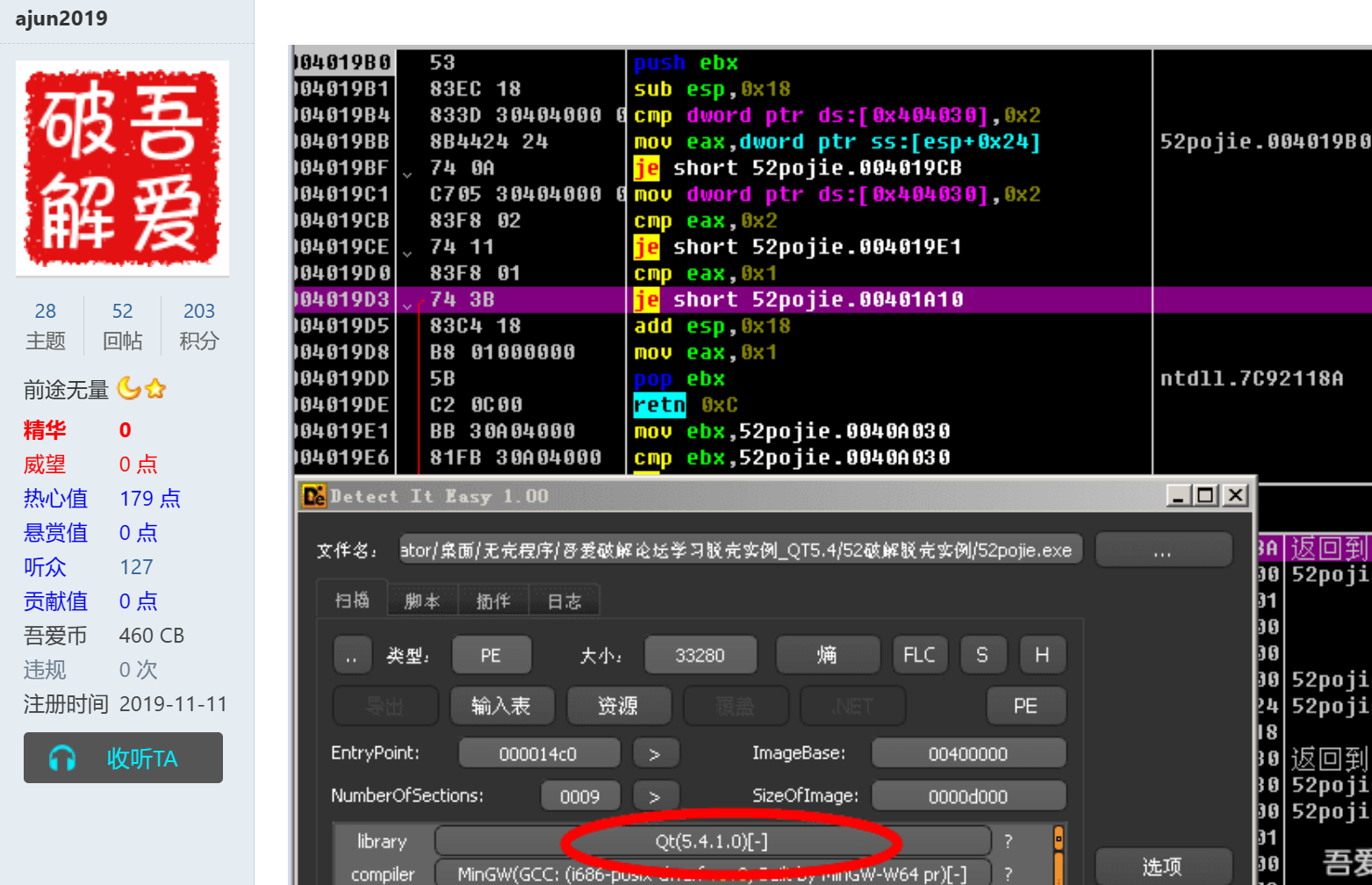Open the 日志 tab

(564, 601)
